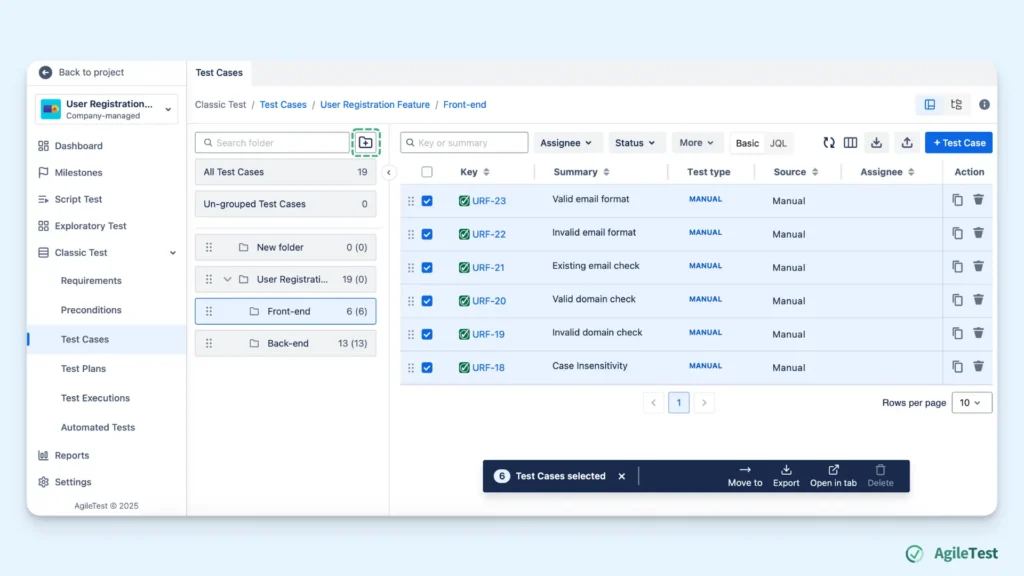Click Move to in selection bar
The image size is (1024, 576).
pos(744,476)
